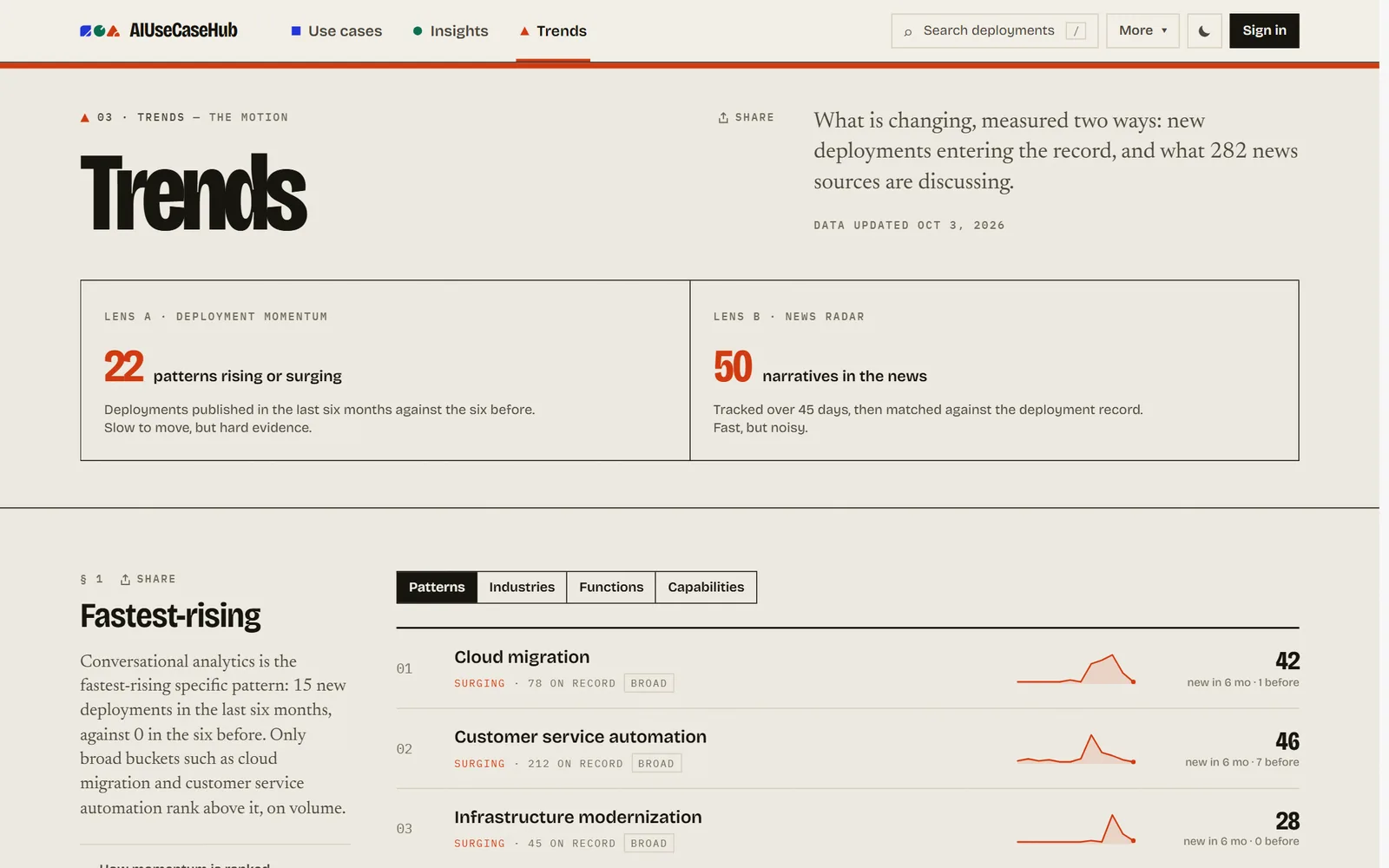Open the Cloud migration pattern
This screenshot has width=1389, height=868.
point(522,657)
